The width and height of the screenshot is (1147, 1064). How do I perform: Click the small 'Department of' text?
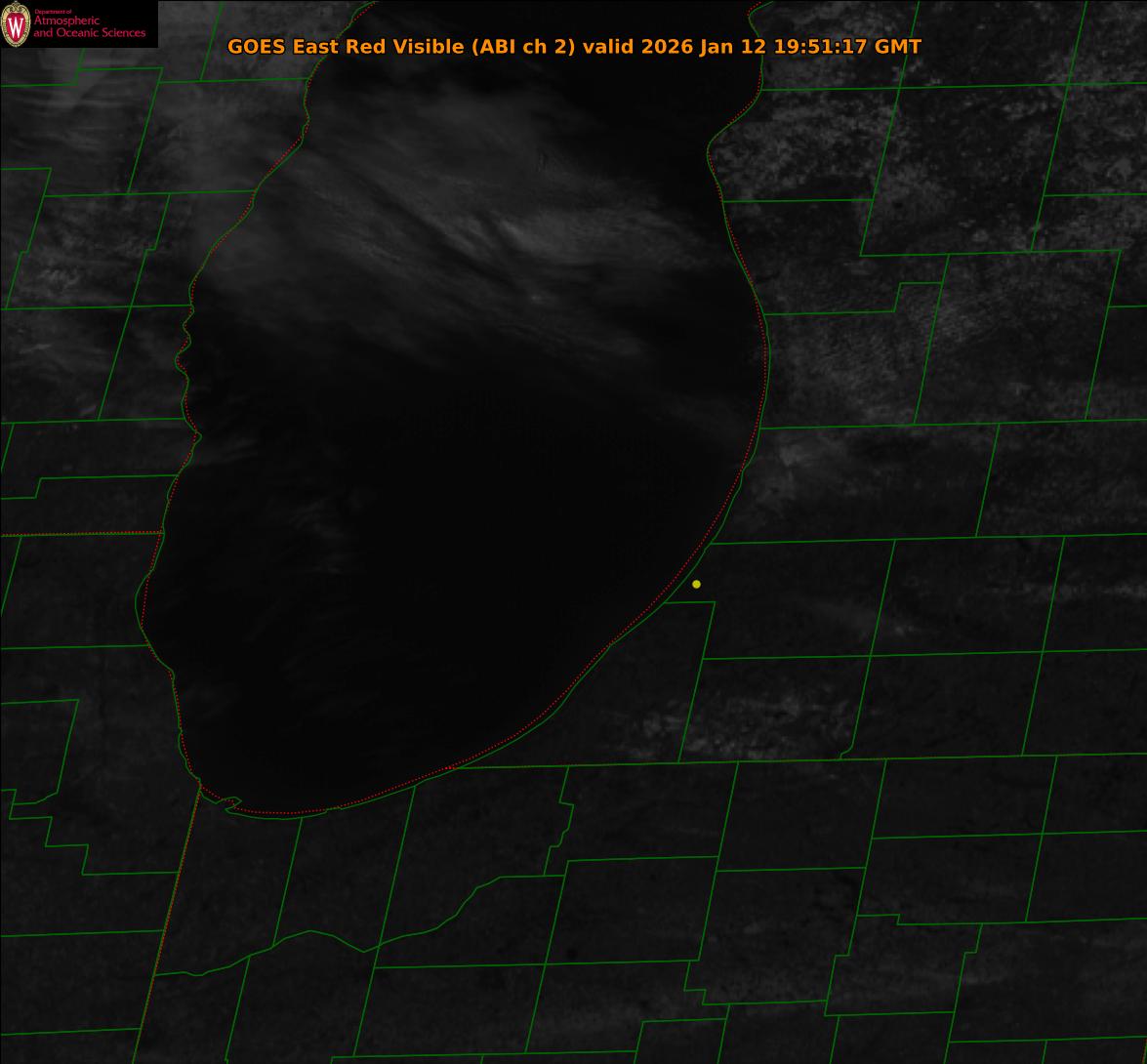[x=46, y=12]
